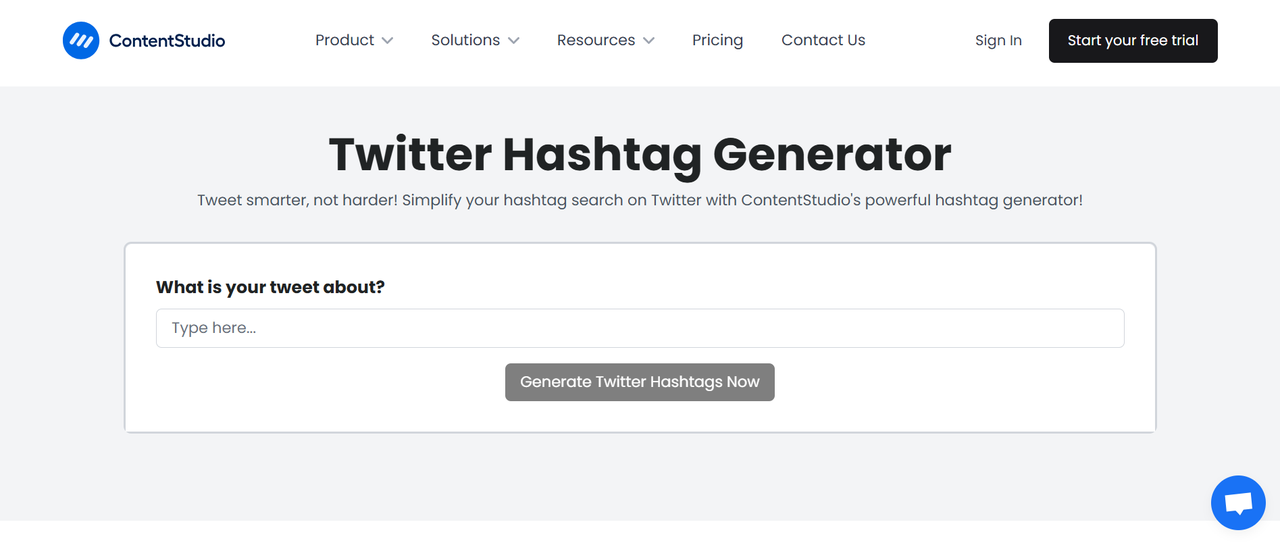
Task: Click the Sign In link
Action: (998, 41)
